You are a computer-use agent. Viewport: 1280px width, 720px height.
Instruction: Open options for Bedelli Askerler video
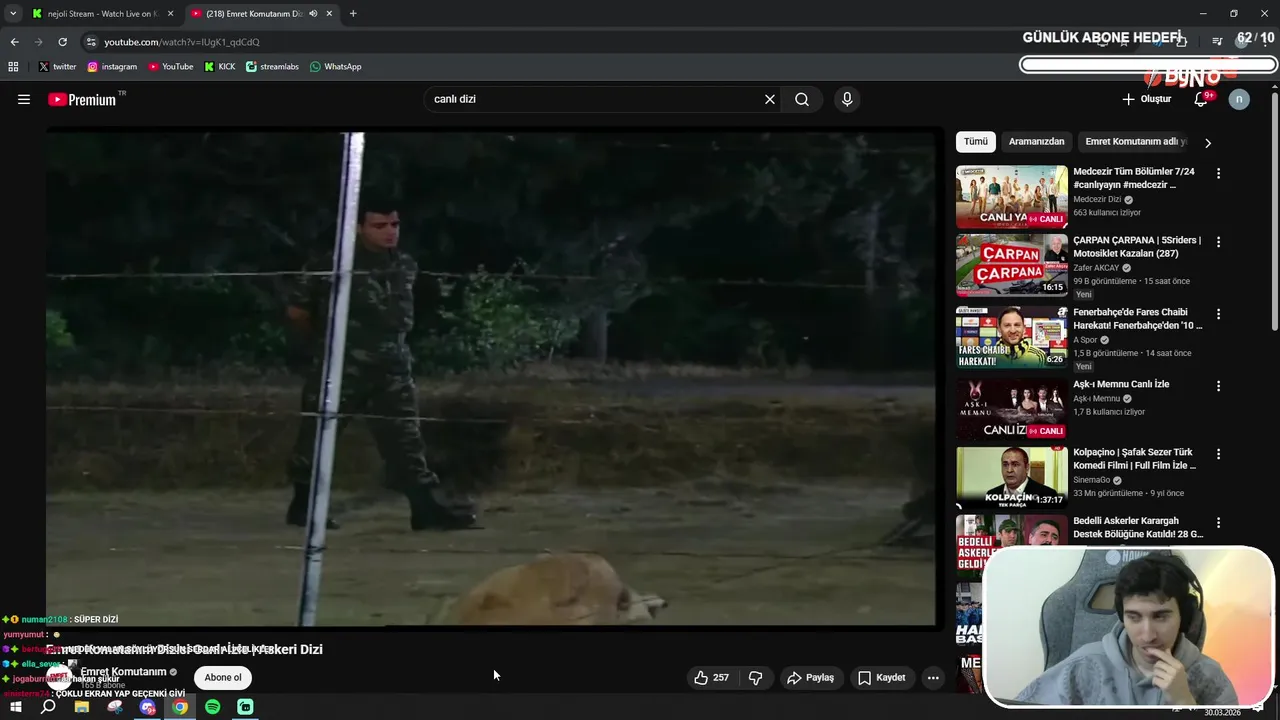click(x=1218, y=523)
